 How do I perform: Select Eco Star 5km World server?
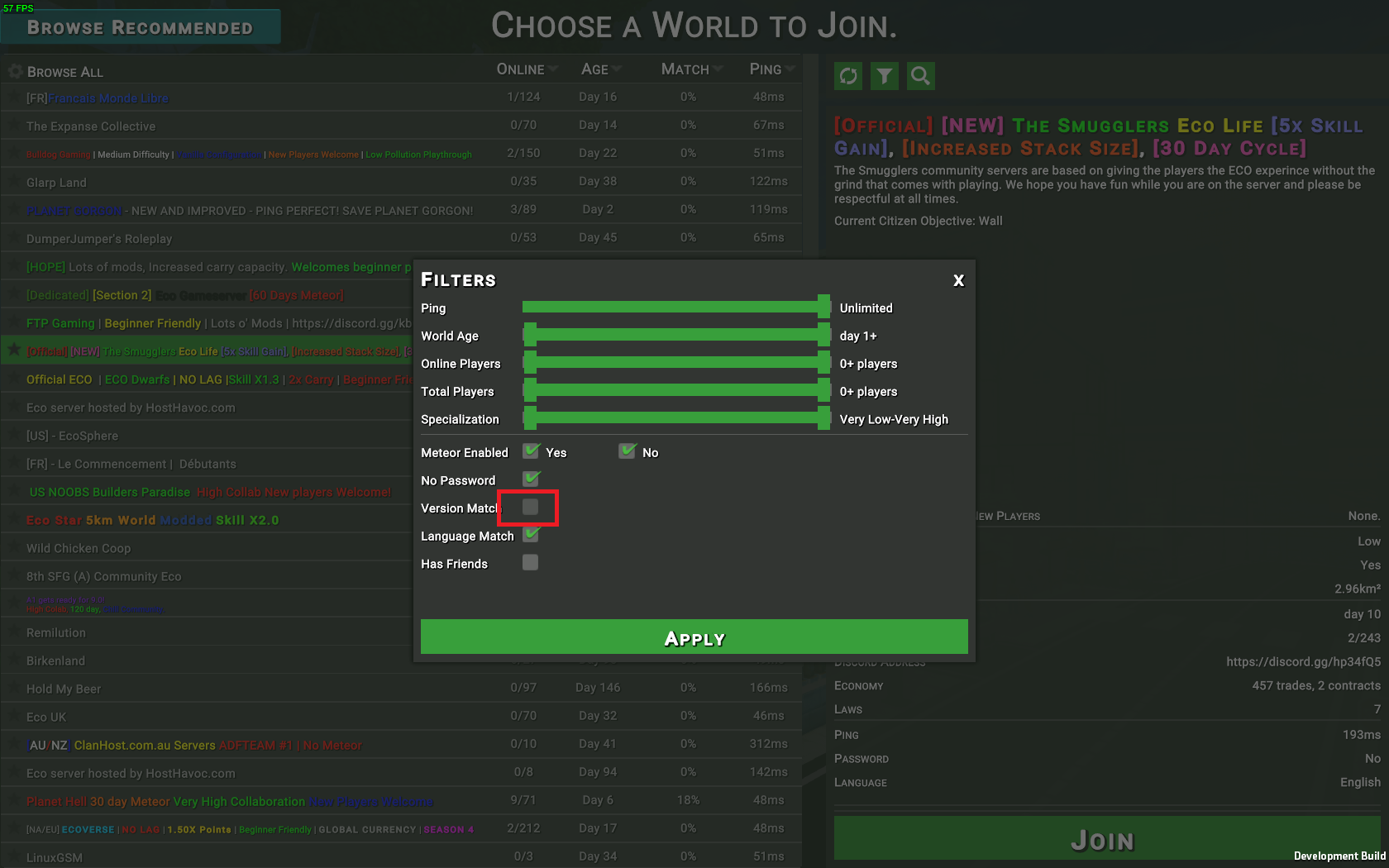point(208,520)
